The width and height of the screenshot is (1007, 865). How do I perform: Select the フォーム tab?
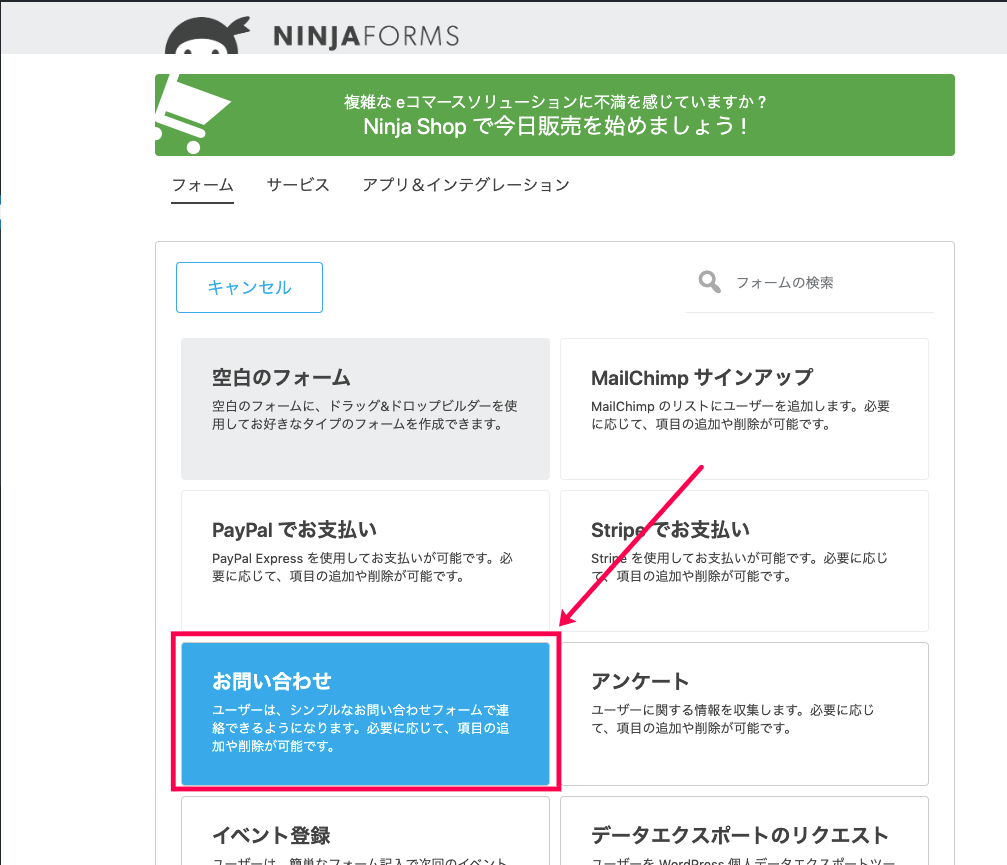click(202, 185)
